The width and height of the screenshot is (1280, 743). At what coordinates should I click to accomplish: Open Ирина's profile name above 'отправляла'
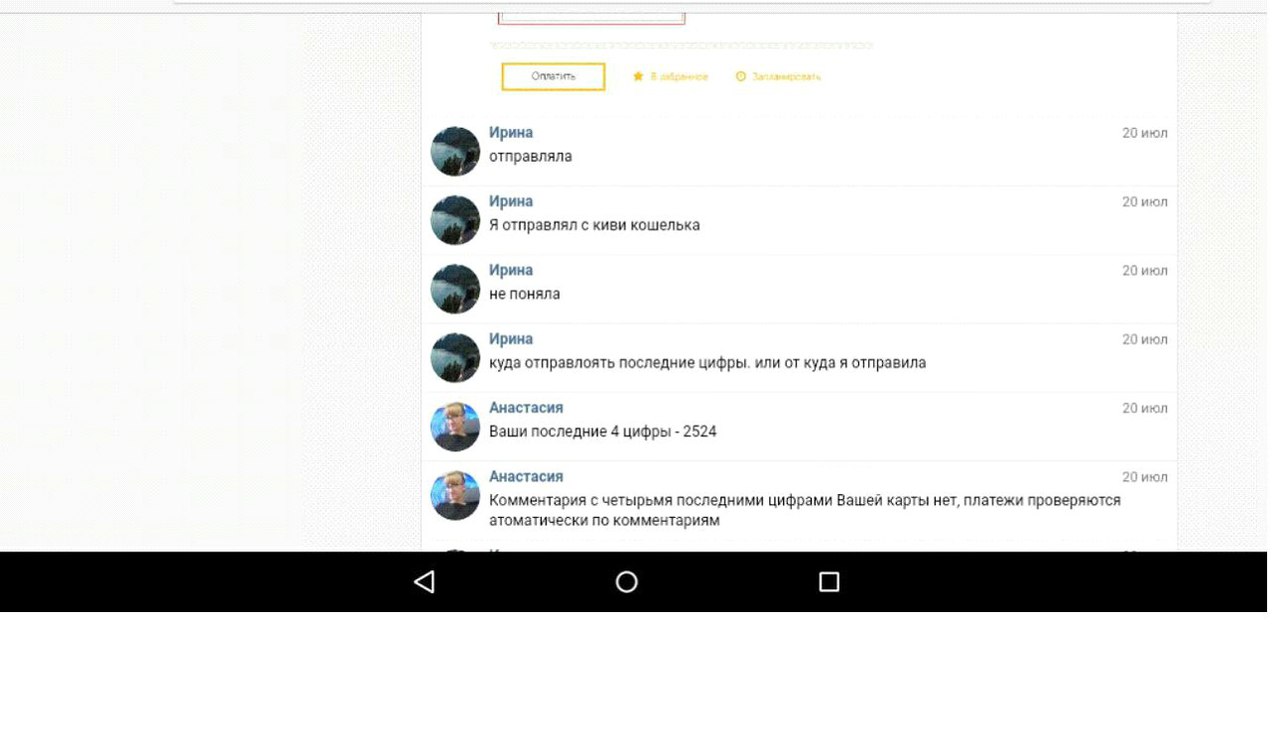pos(510,133)
